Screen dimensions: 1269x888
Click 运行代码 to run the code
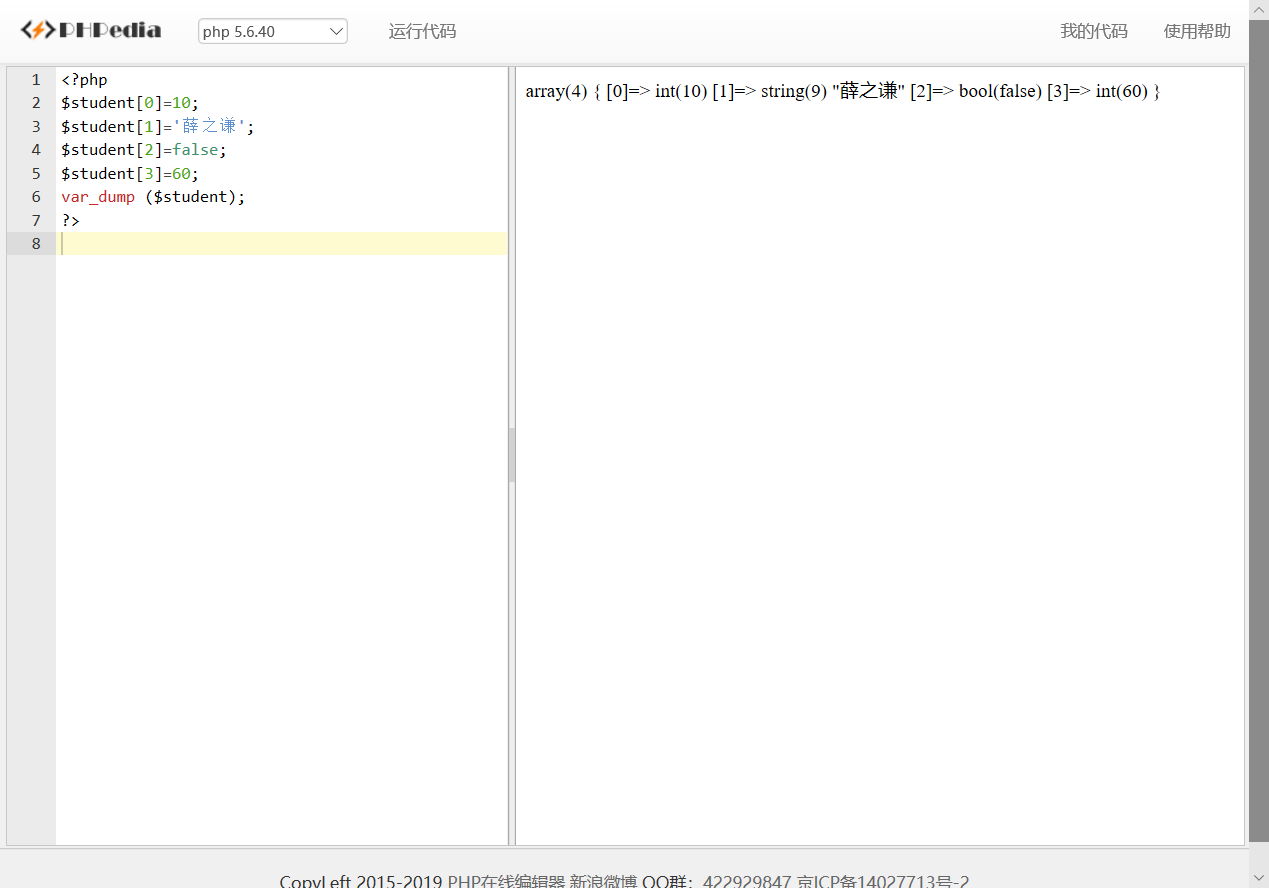click(422, 31)
